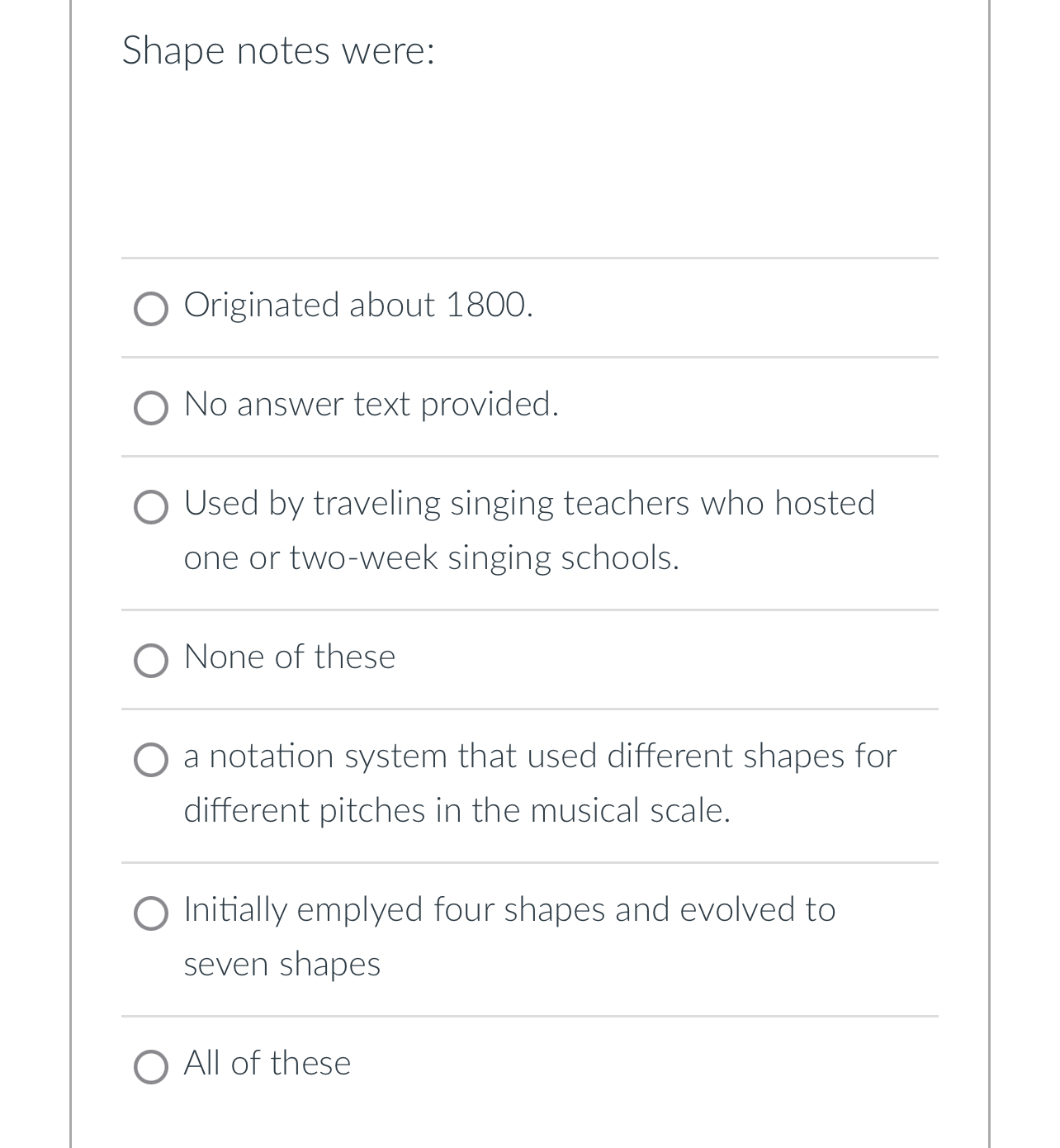Select the 'None of these' radio button
The image size is (1060, 1148).
coord(151,661)
